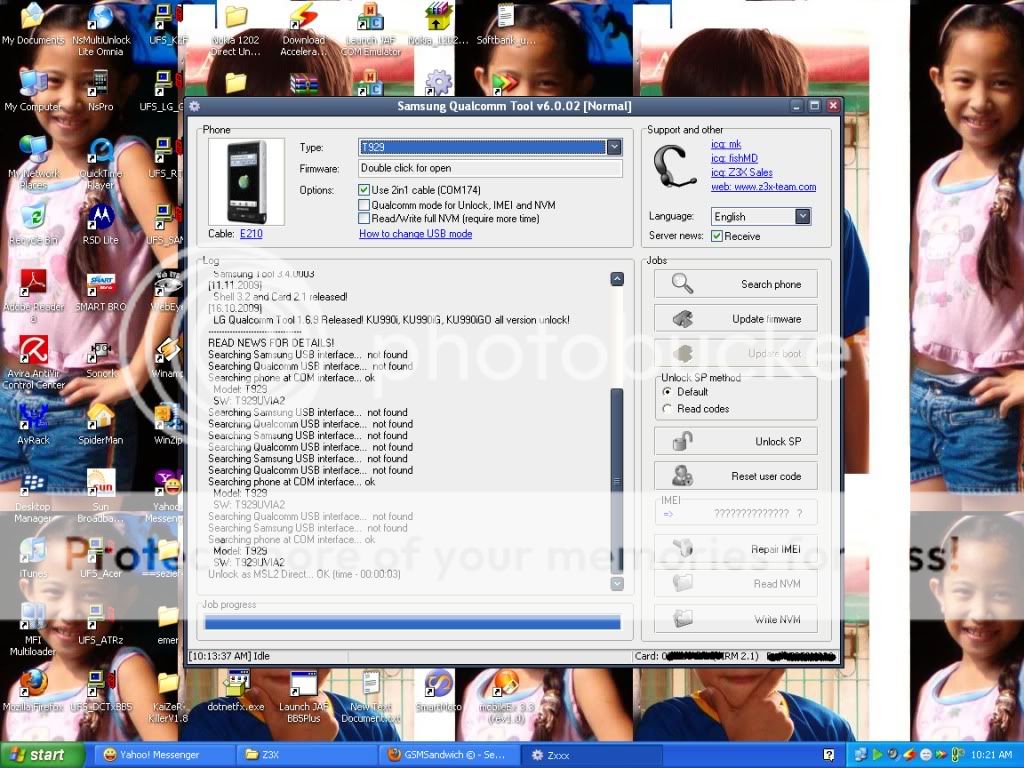Launch JAF BB5Plus desktop shortcut
The height and width of the screenshot is (768, 1024).
[x=304, y=696]
